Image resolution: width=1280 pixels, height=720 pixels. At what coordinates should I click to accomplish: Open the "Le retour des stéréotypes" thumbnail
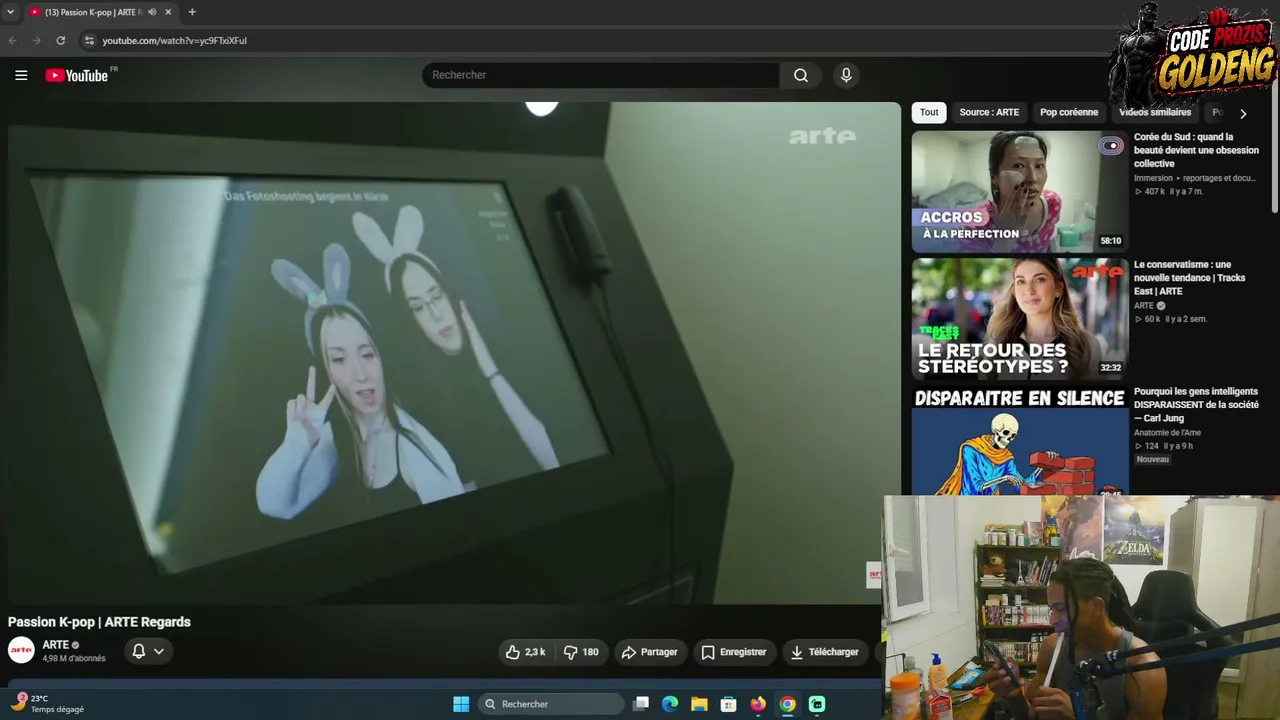(x=1020, y=319)
